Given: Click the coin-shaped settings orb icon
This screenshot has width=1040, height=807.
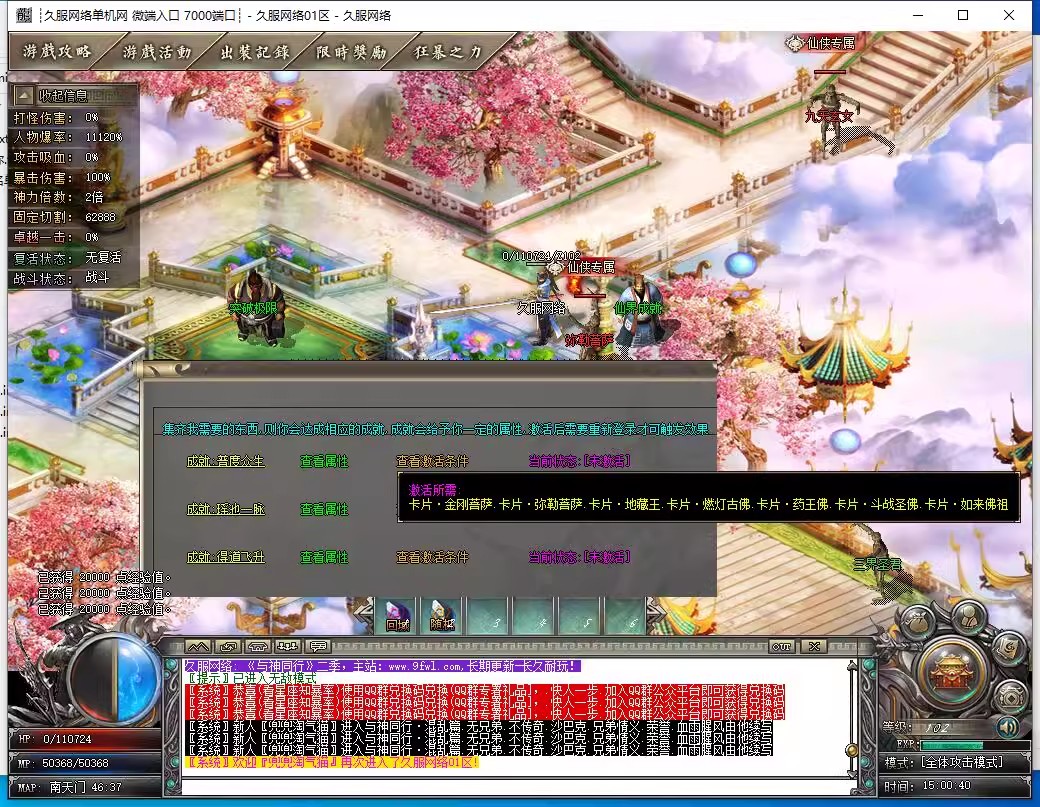Looking at the screenshot, I should [x=1011, y=698].
